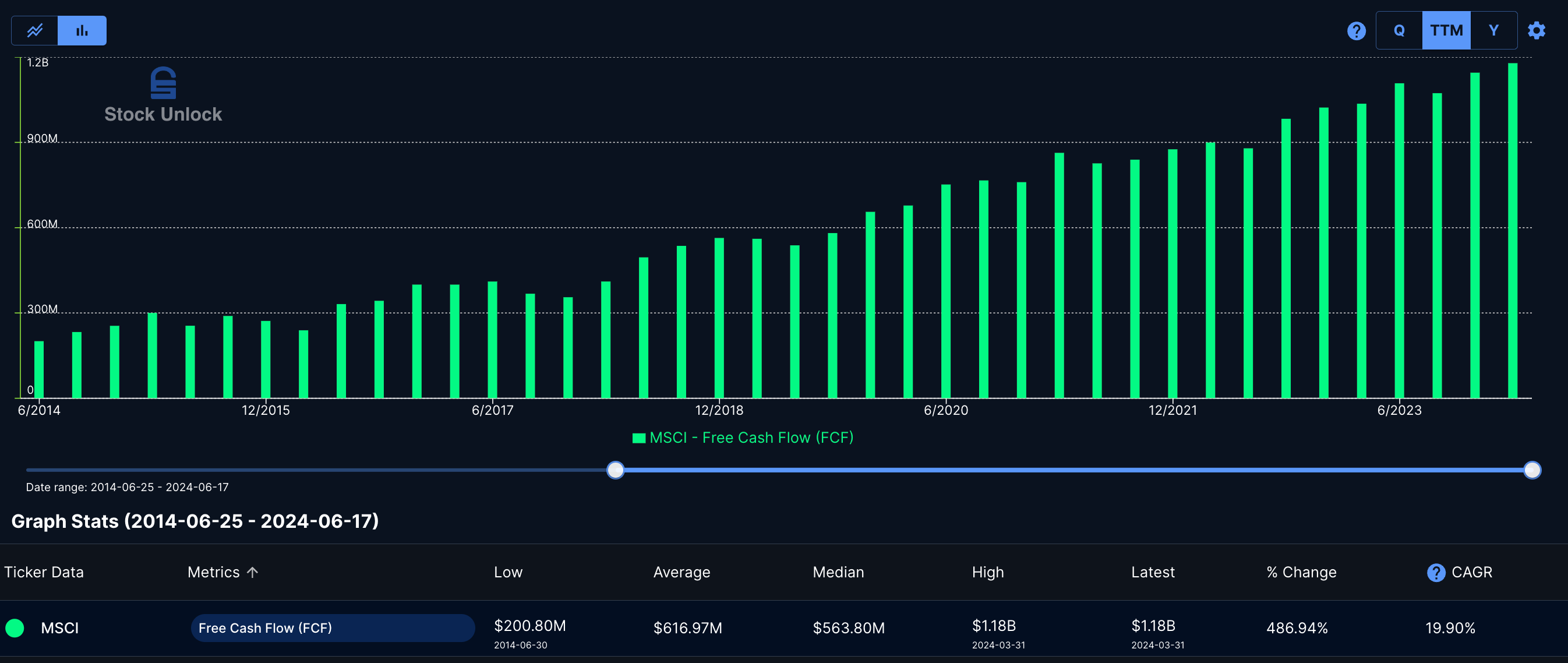Image resolution: width=1568 pixels, height=663 pixels.
Task: Click the bar above the 12/2018 label
Action: pos(719,318)
